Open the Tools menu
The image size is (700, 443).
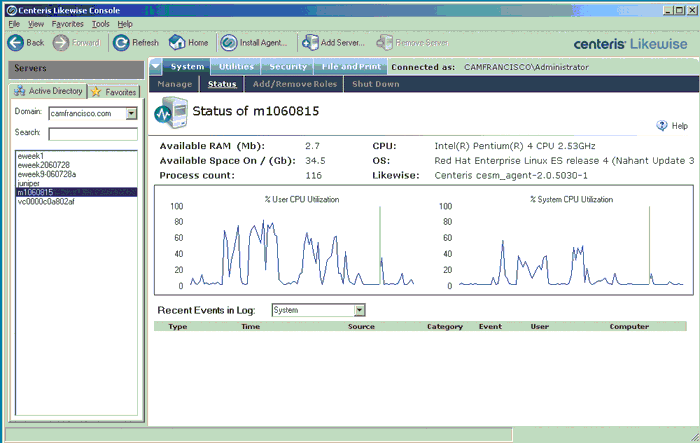tap(100, 24)
